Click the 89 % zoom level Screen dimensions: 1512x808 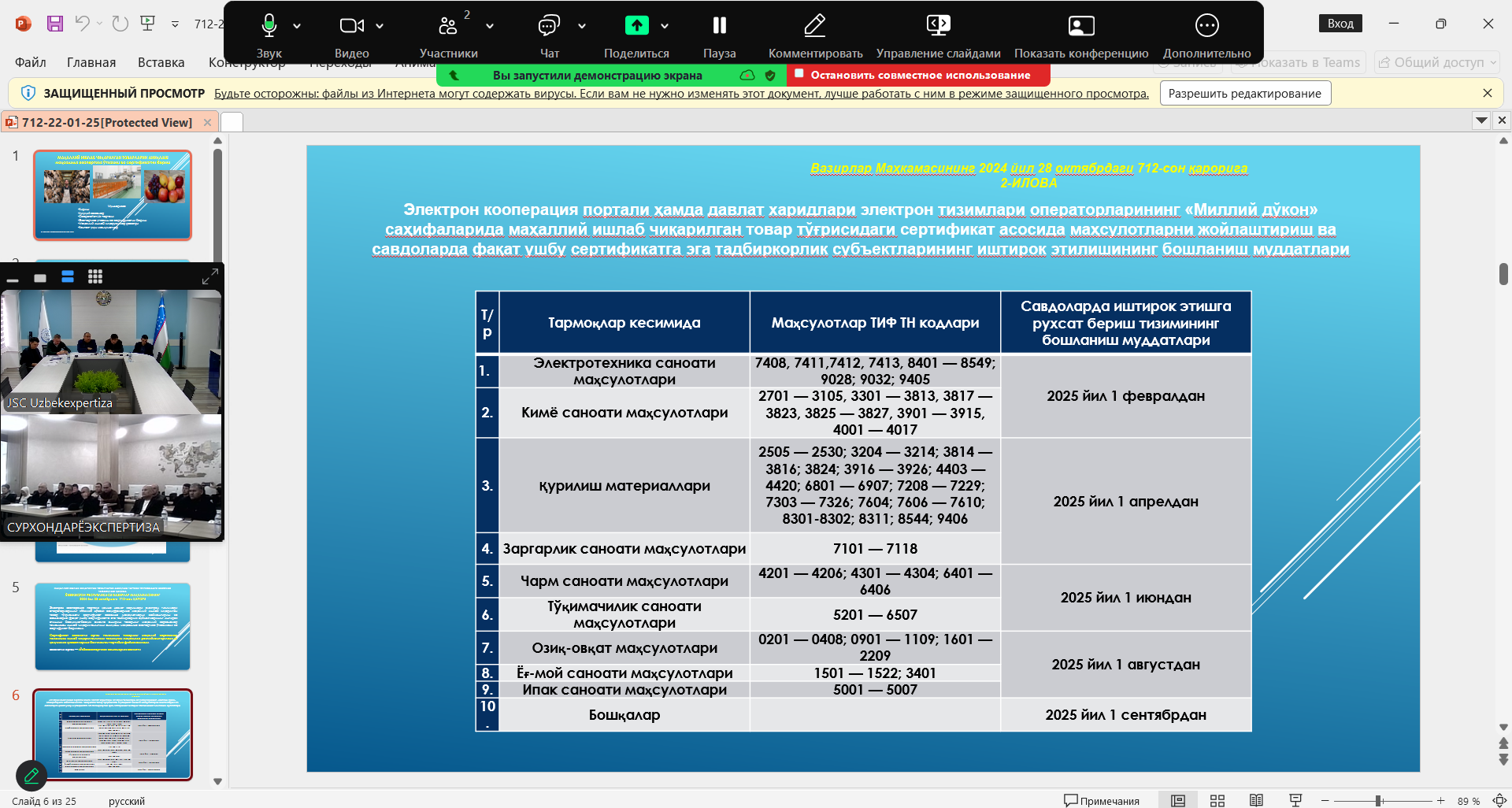(x=1468, y=801)
